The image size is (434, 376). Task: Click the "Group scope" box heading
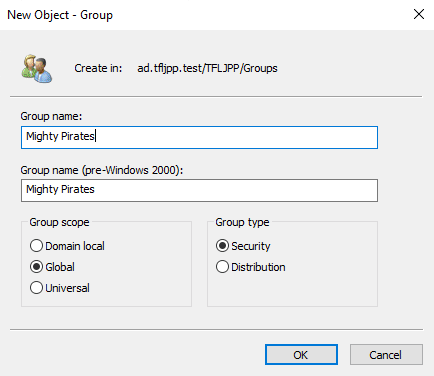click(59, 222)
